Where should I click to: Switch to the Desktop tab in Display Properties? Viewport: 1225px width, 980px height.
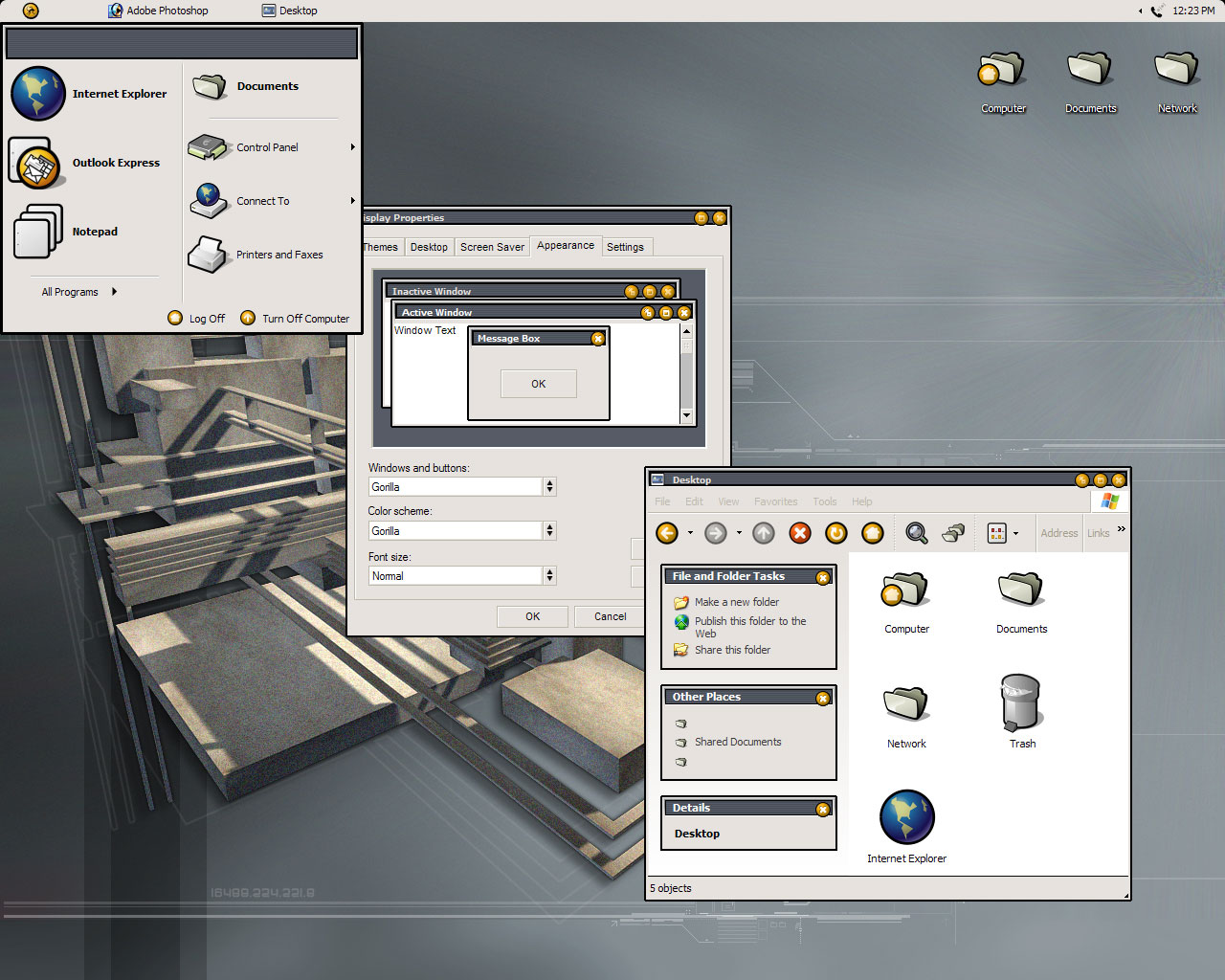[429, 247]
